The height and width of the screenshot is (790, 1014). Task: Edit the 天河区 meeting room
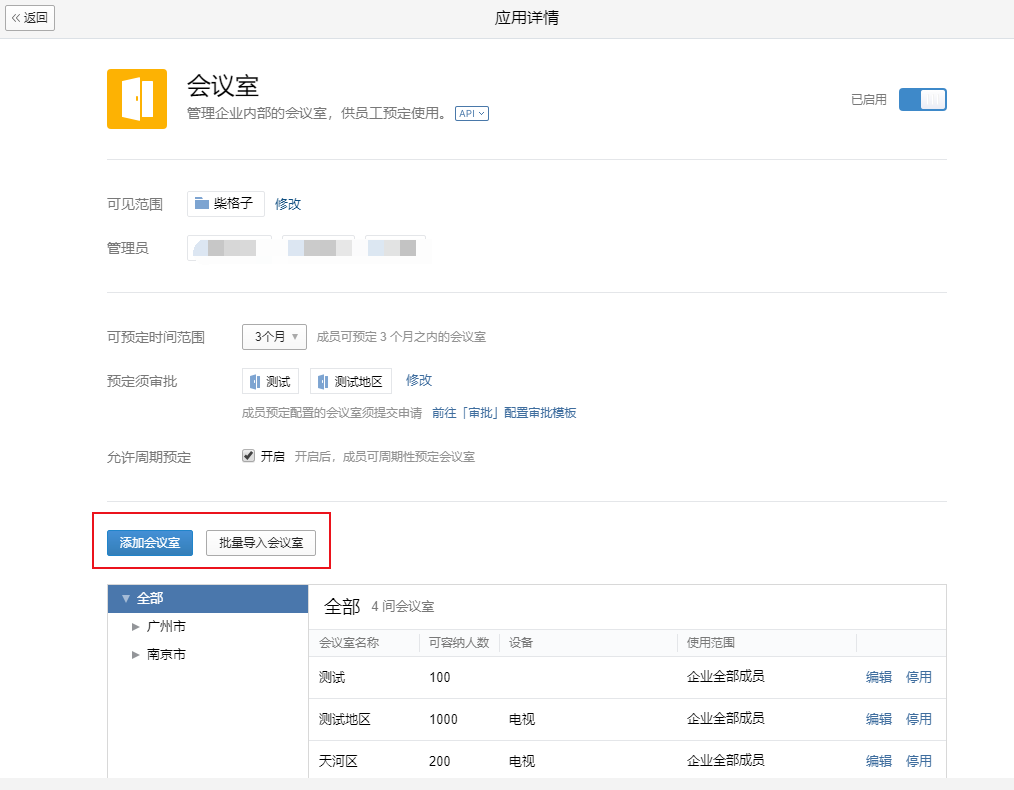point(879,761)
